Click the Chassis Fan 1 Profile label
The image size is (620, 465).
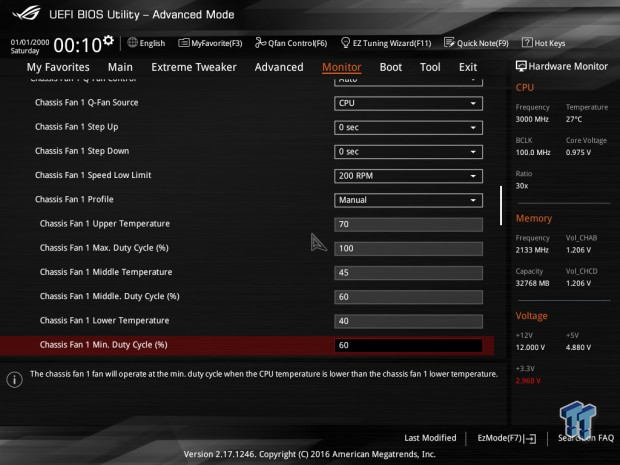click(74, 199)
